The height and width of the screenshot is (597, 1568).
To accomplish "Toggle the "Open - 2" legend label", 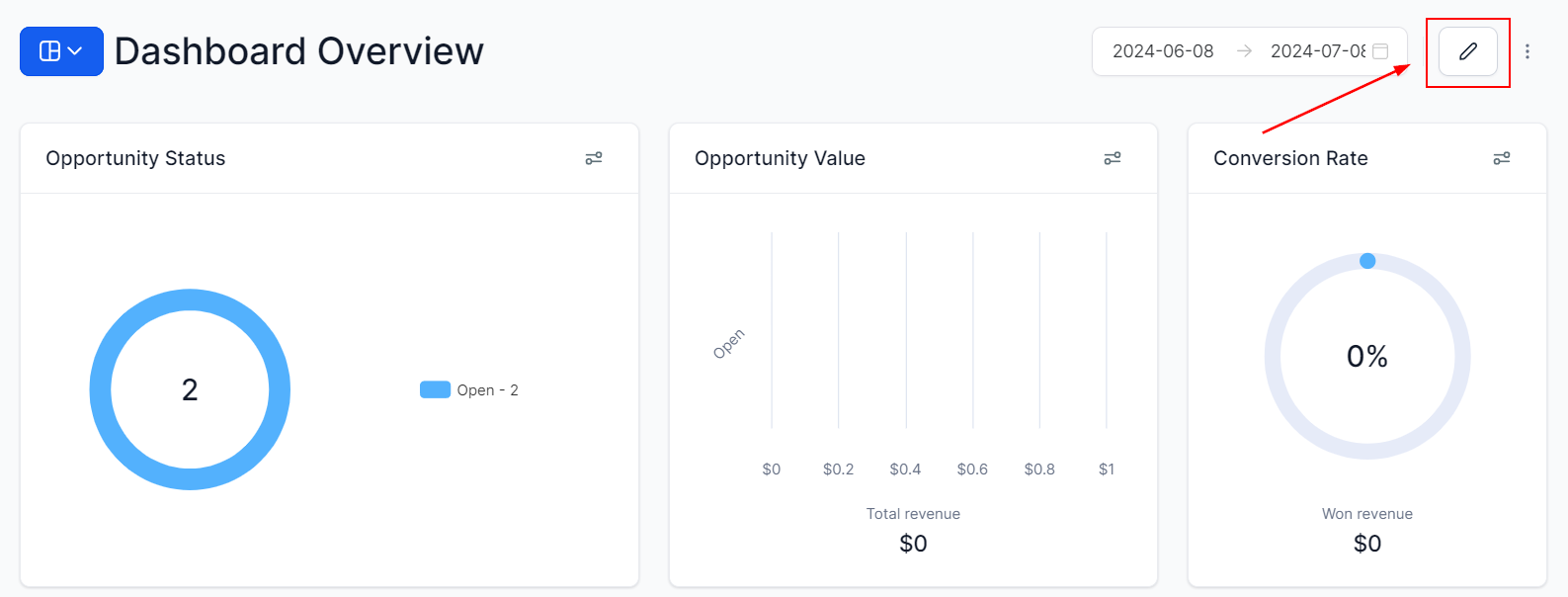I will tap(487, 390).
